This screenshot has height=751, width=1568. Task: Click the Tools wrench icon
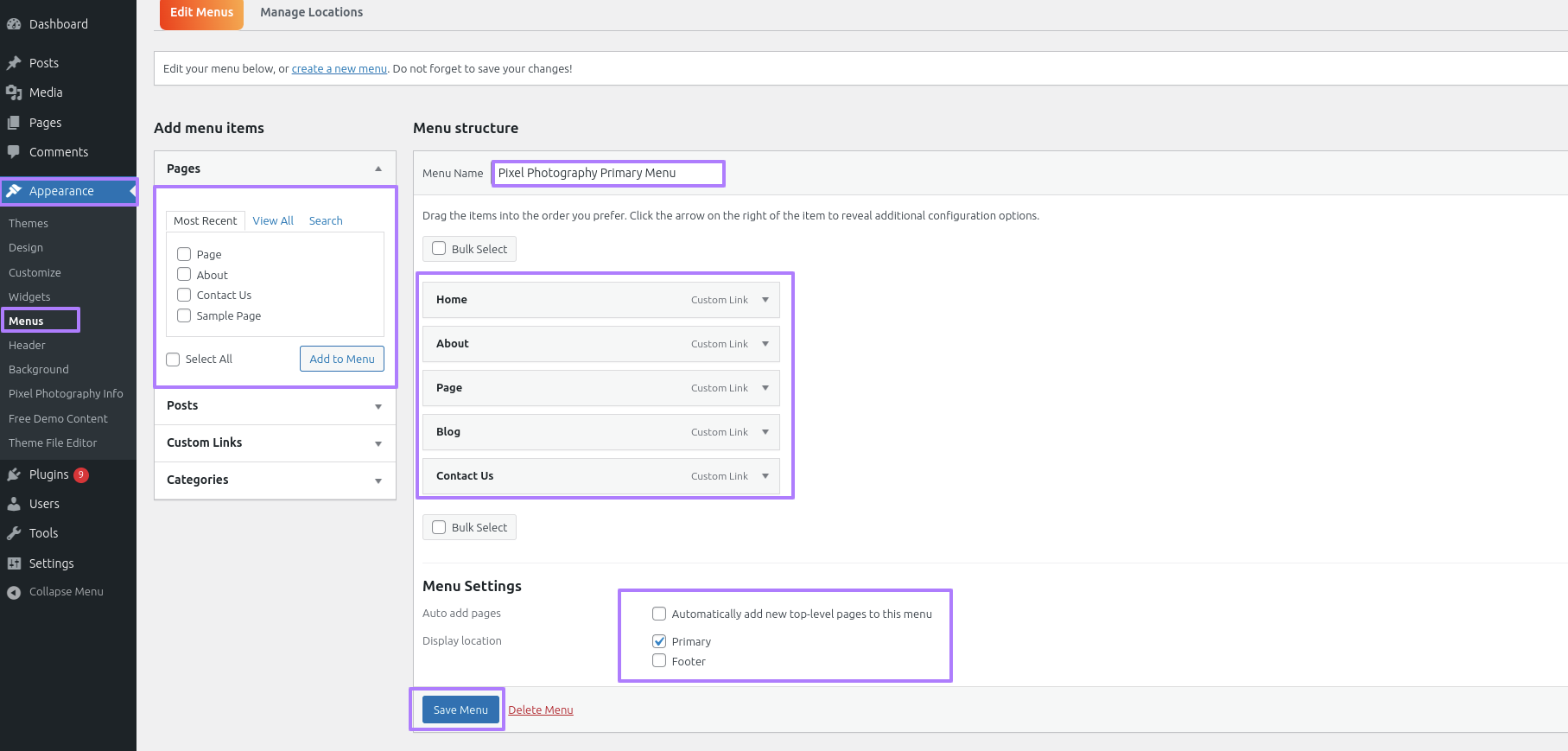(x=14, y=533)
